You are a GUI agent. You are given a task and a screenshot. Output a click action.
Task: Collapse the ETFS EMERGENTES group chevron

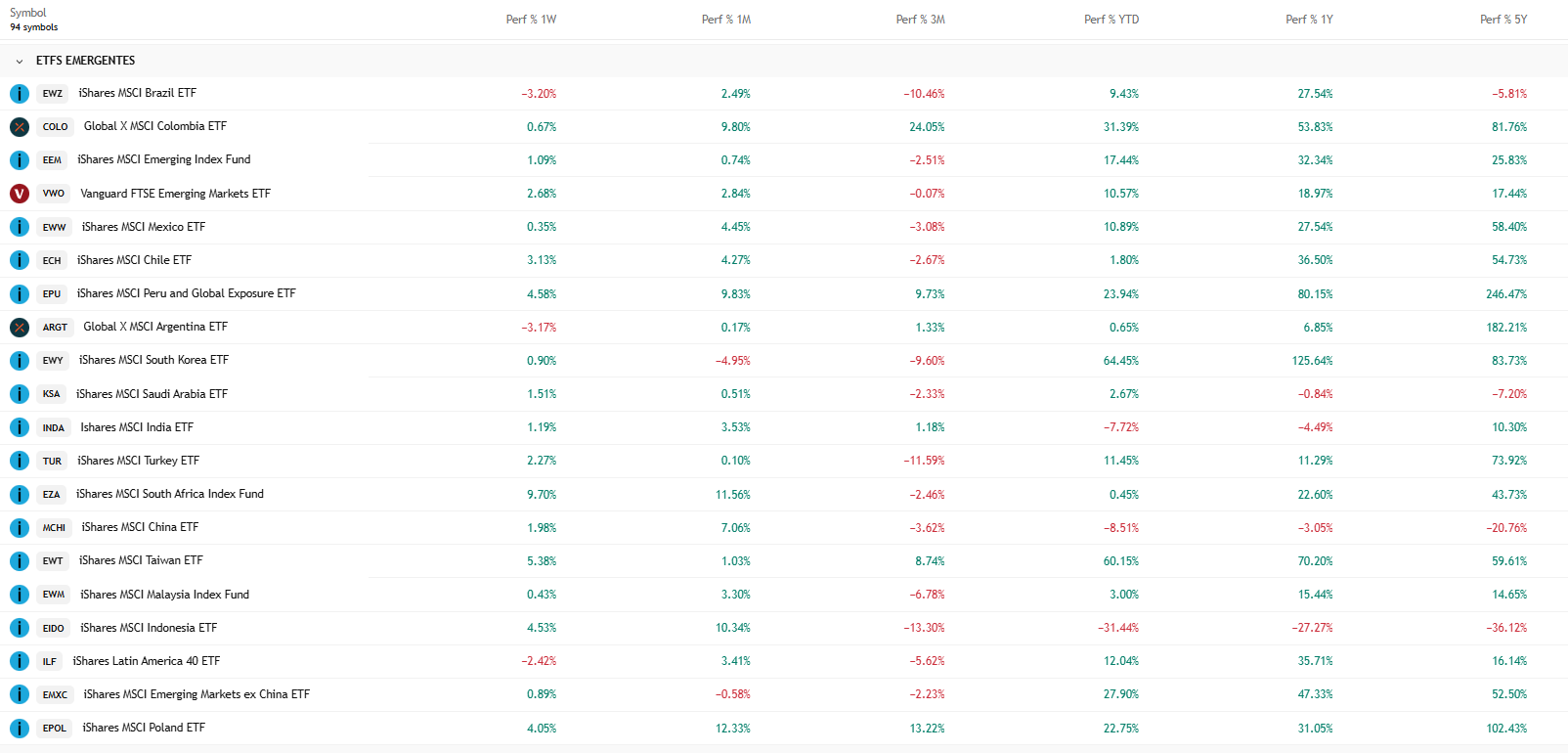click(x=19, y=61)
